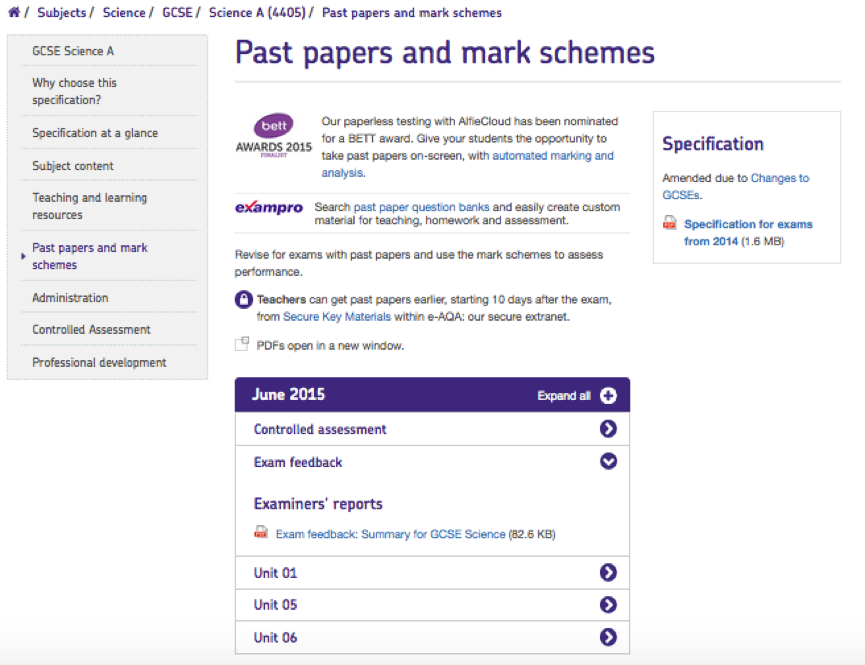Click the Exam feedback row title
Image resolution: width=865 pixels, height=665 pixels.
pyautogui.click(x=298, y=462)
